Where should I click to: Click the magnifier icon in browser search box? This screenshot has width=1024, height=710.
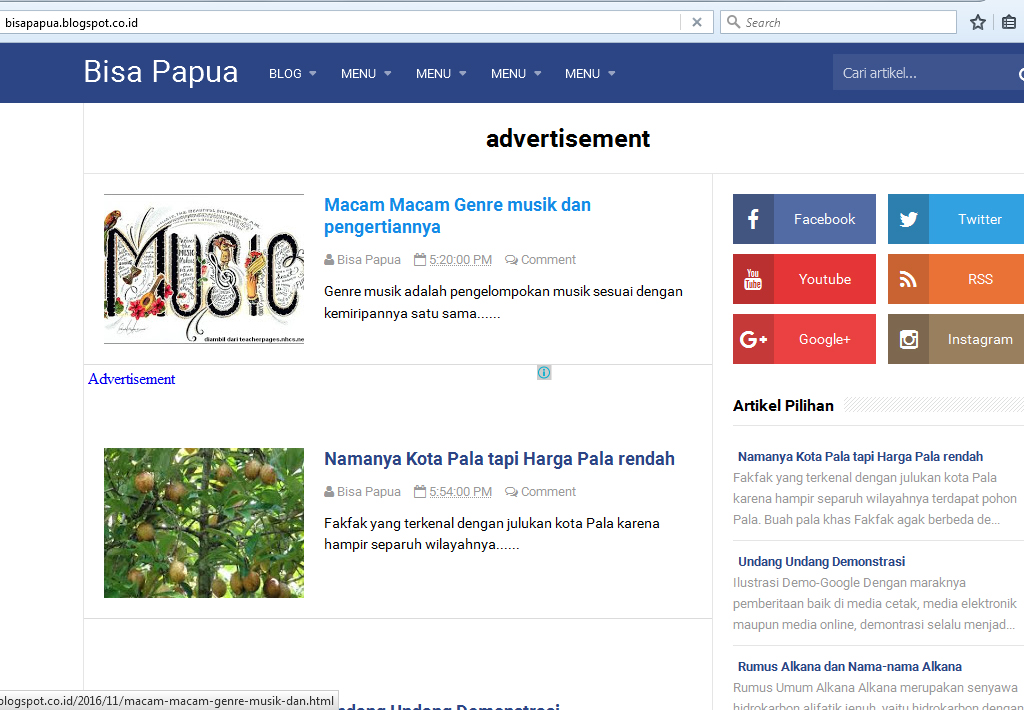[x=733, y=22]
